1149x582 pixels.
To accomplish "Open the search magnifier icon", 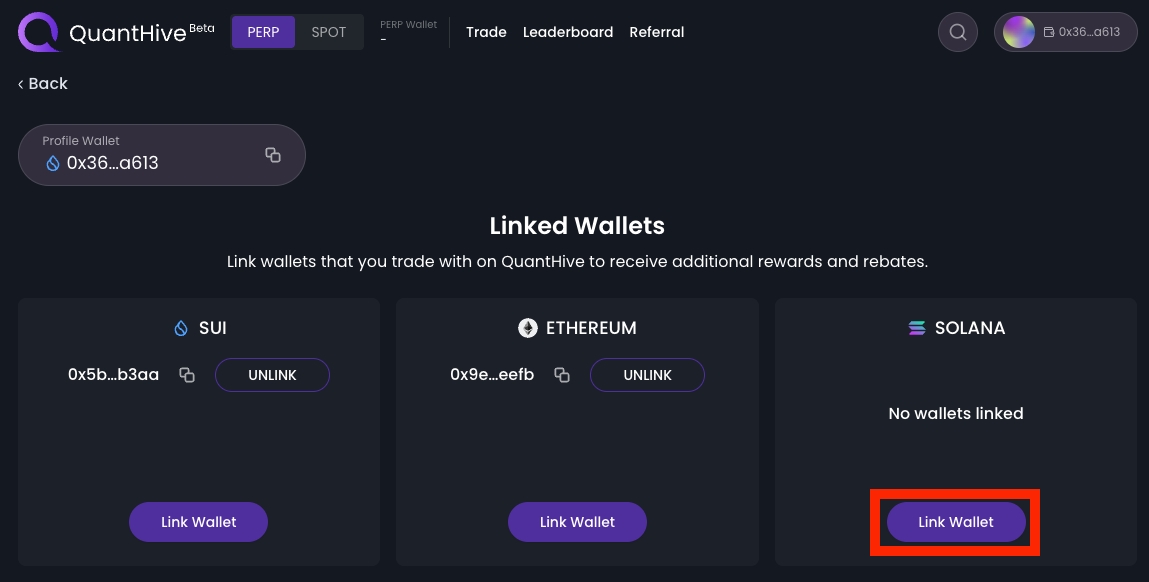I will (957, 32).
